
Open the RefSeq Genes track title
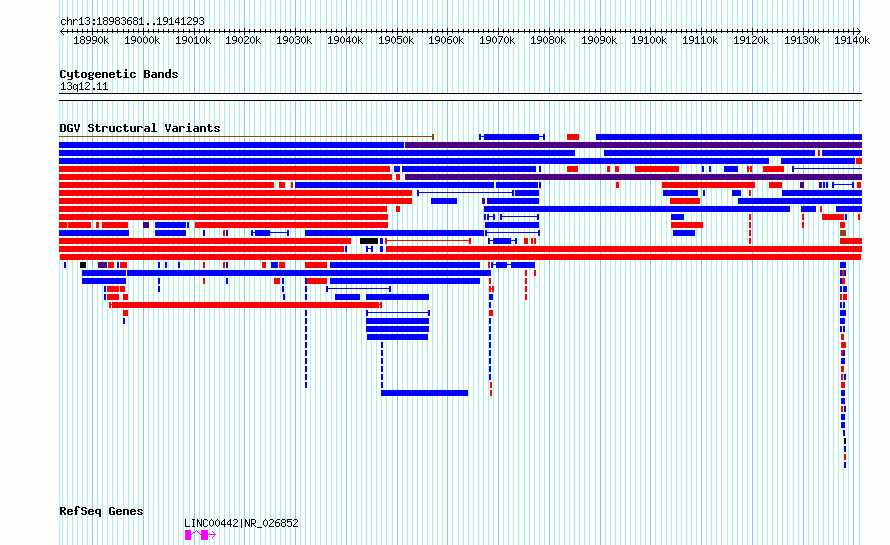102,511
